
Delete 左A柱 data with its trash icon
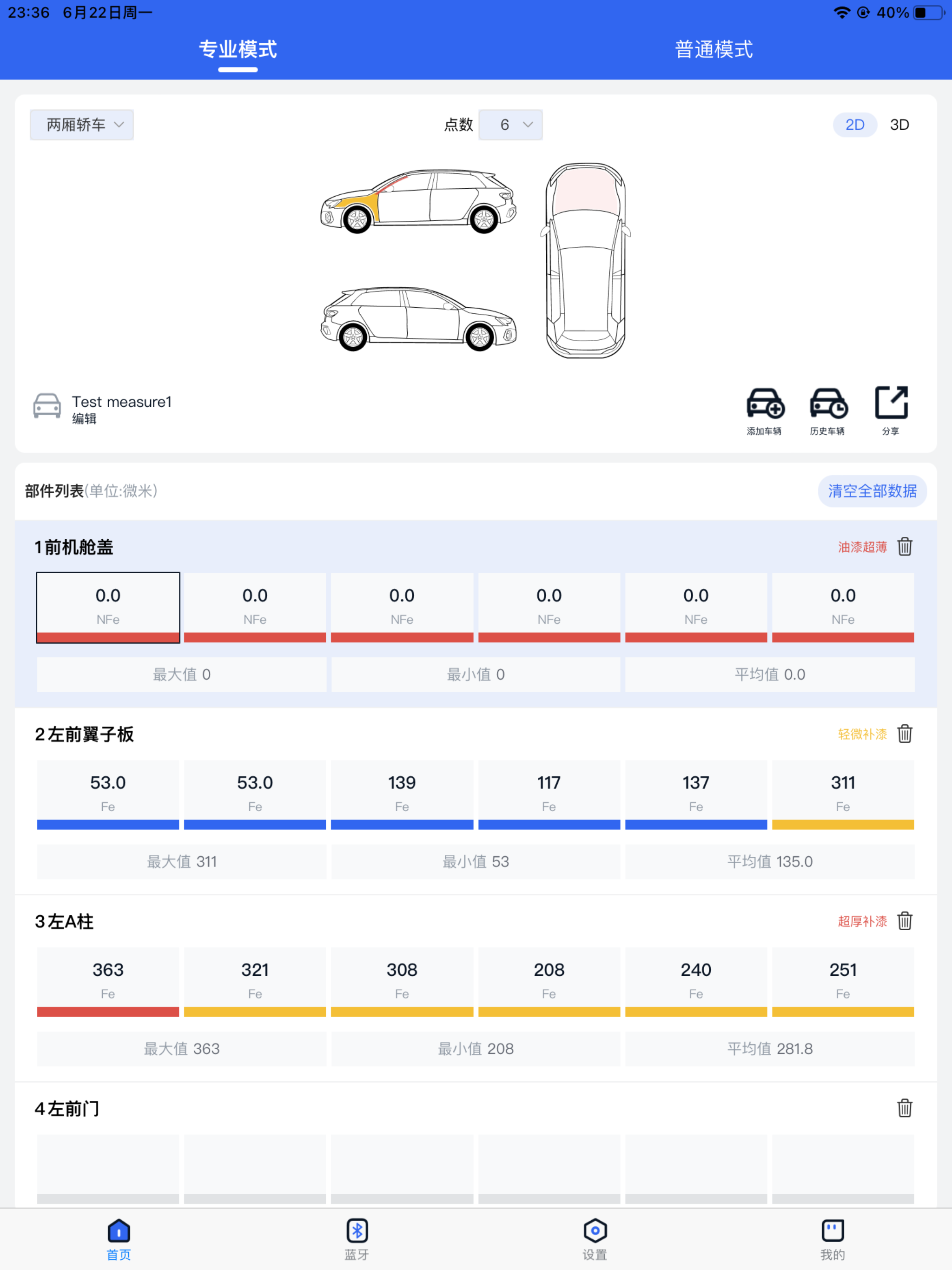click(x=905, y=921)
